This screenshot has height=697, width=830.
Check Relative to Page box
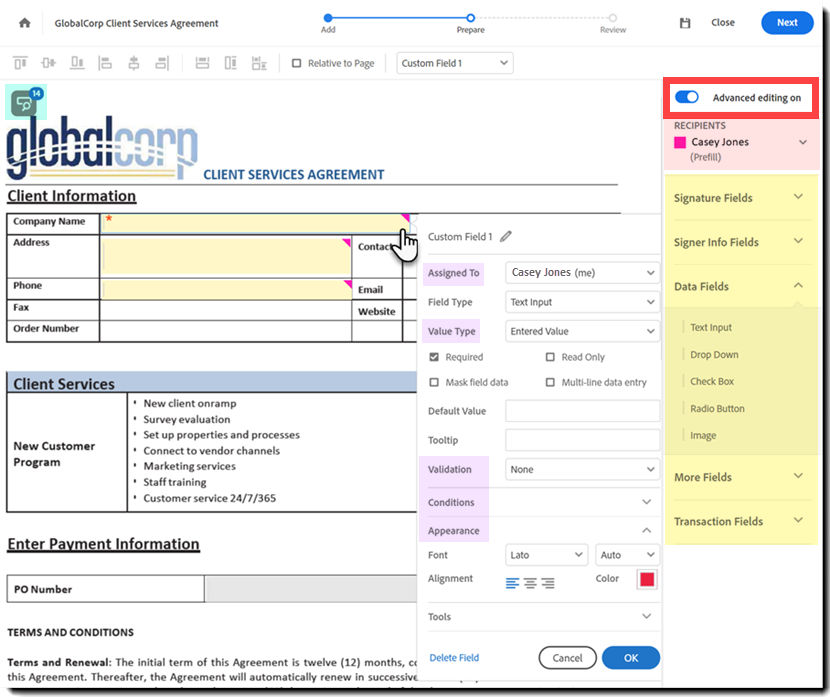point(296,63)
